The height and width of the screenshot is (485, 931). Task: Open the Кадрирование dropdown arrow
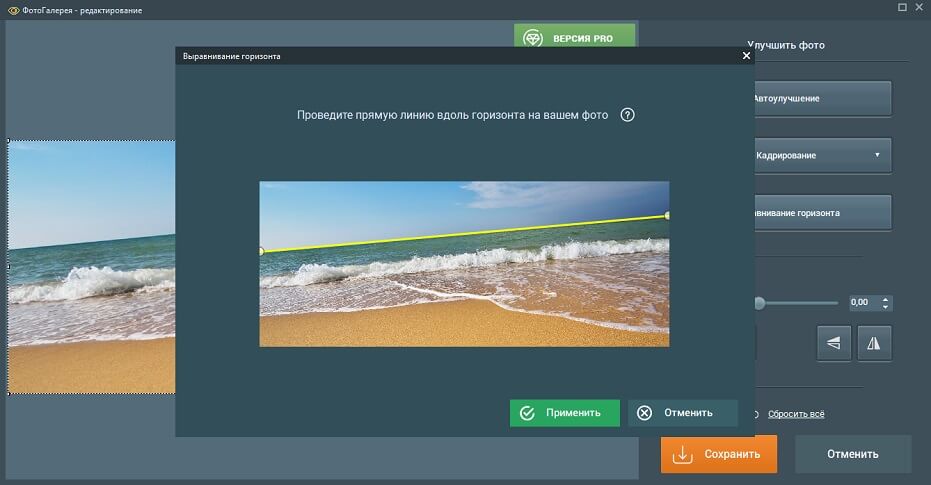877,155
